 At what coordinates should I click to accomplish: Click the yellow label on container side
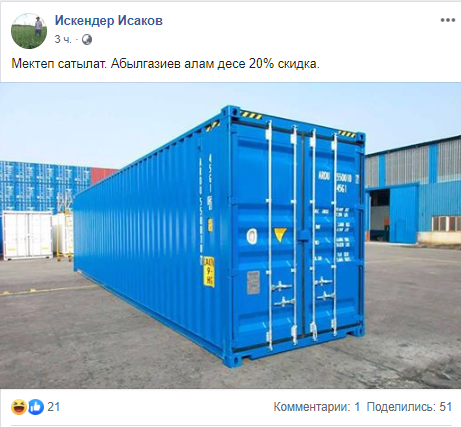click(209, 271)
